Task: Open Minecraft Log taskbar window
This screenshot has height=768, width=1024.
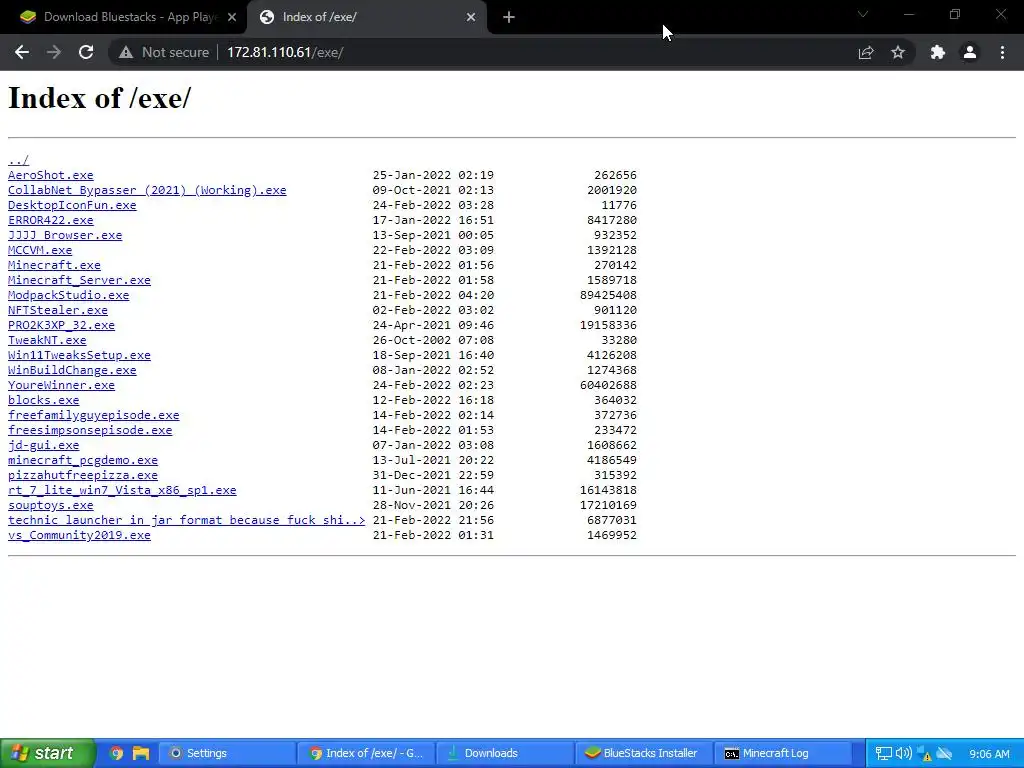Action: pyautogui.click(x=782, y=753)
